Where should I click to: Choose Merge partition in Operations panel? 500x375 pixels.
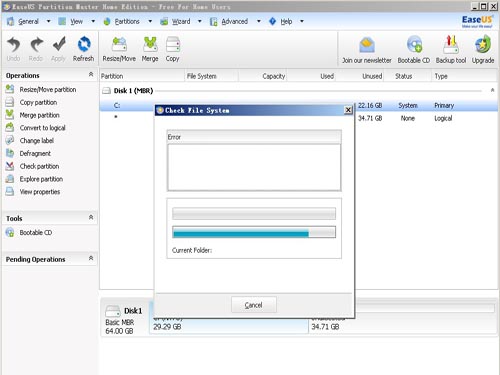tap(39, 115)
